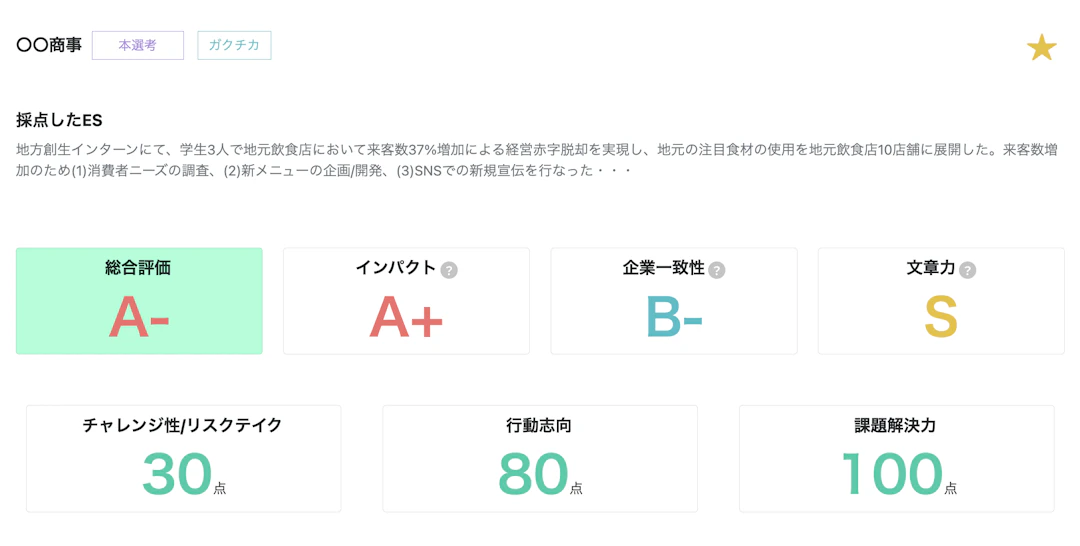Open the truncated ES text excerpt
Image resolution: width=1080 pixels, height=546 pixels.
pos(537,160)
